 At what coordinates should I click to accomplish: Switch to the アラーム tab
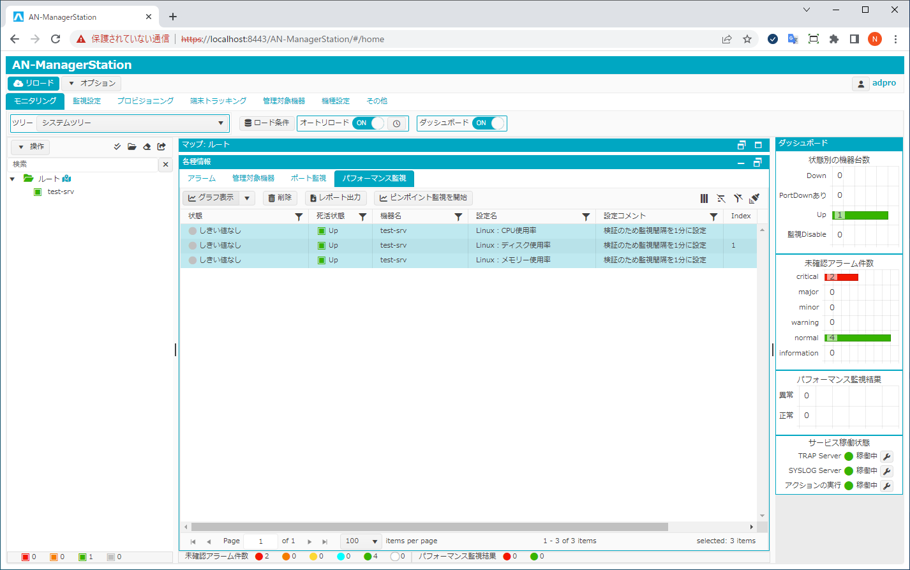click(x=201, y=178)
